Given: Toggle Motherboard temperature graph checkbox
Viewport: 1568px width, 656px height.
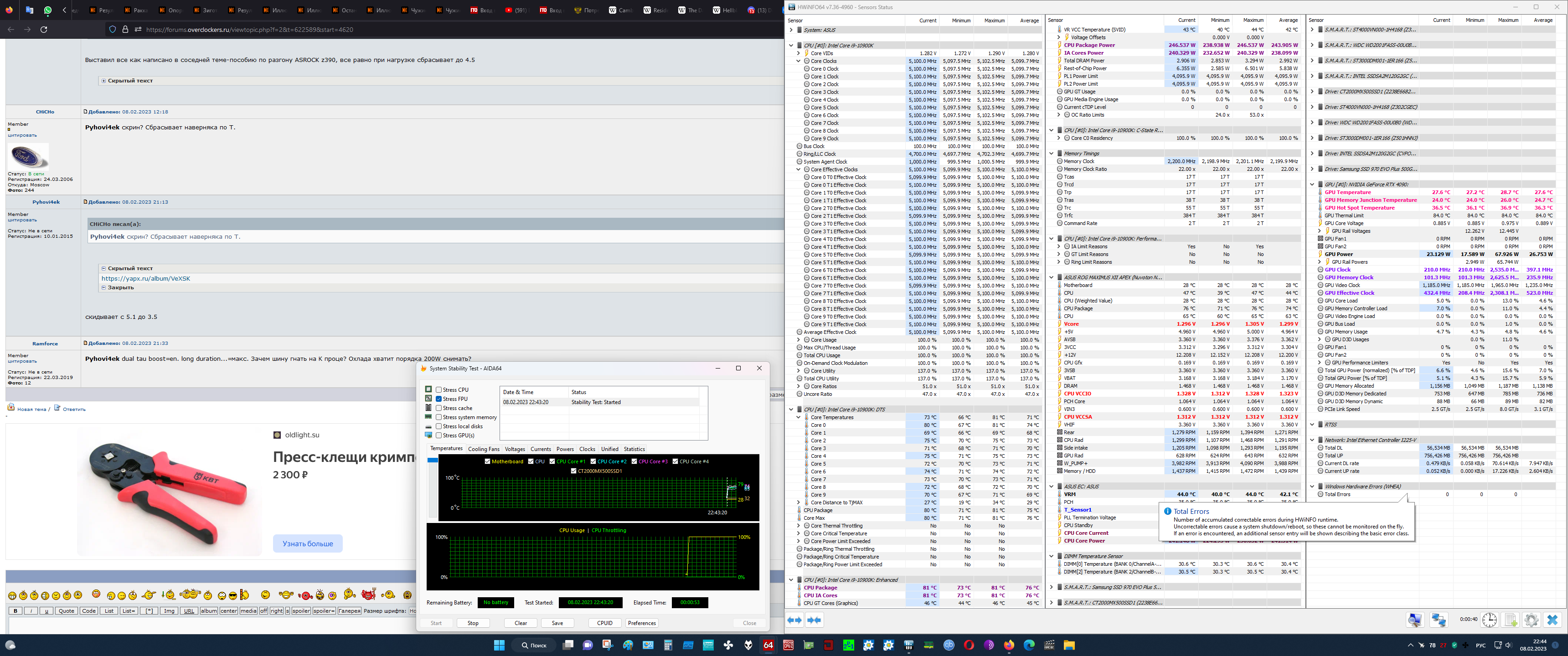Looking at the screenshot, I should 487,461.
